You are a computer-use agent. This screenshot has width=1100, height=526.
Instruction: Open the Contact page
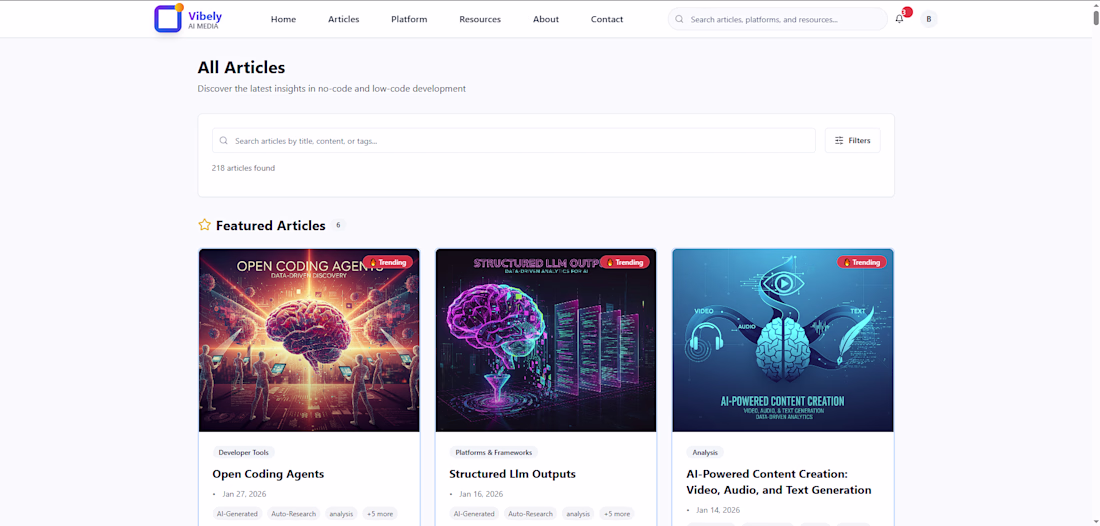click(x=607, y=19)
